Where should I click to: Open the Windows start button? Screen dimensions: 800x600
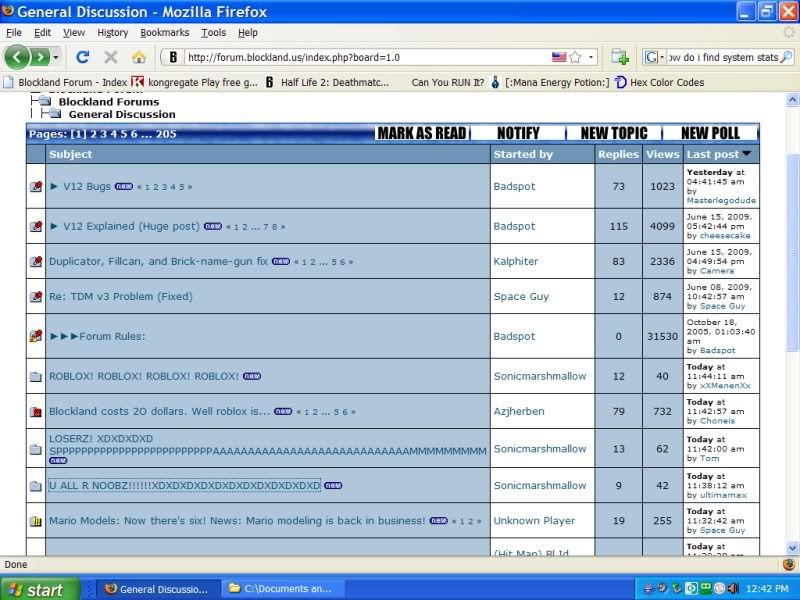[x=39, y=589]
